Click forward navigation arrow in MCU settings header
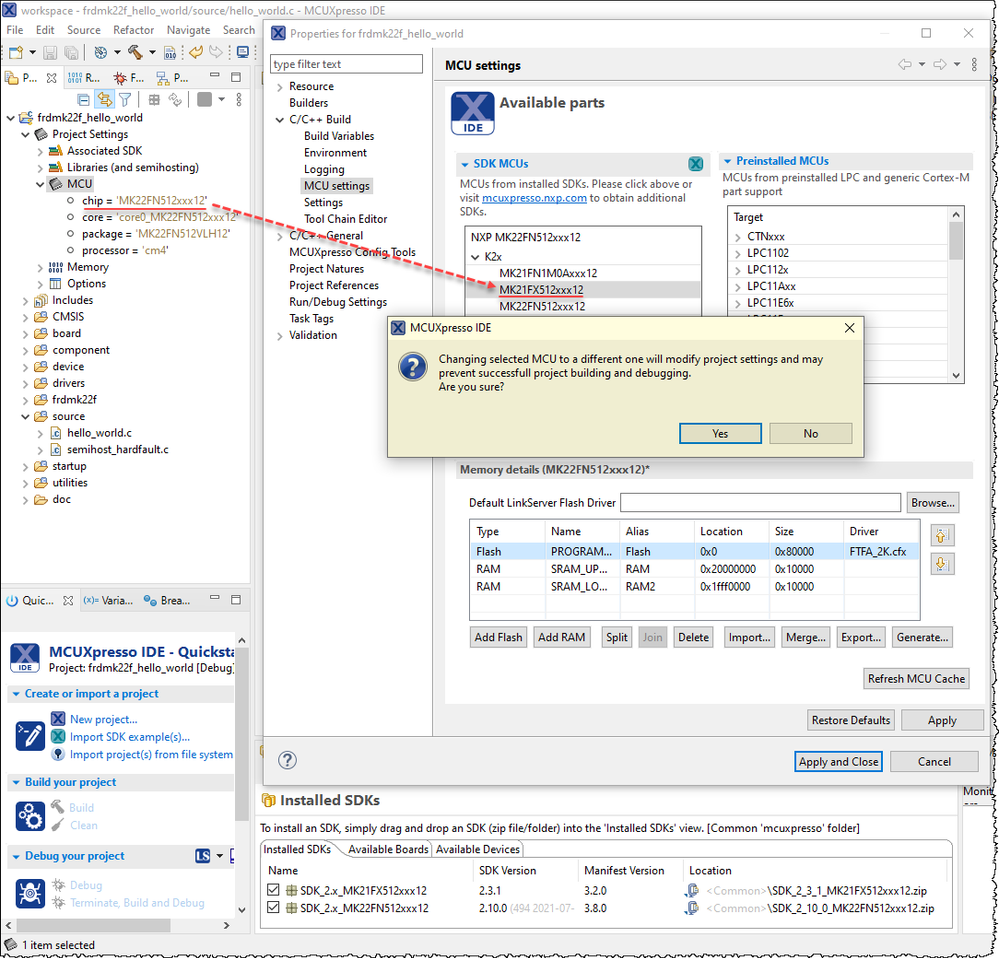 tap(940, 64)
